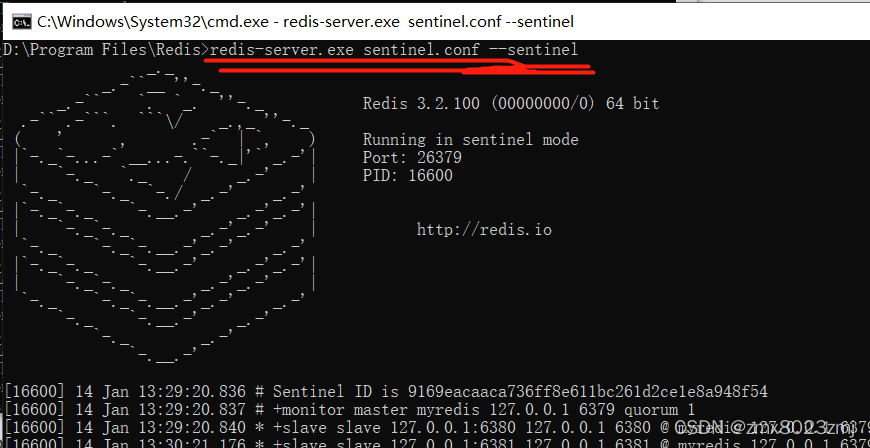The image size is (870, 448).
Task: Click the 'Running in sentinel mode' text
Action: tap(471, 139)
